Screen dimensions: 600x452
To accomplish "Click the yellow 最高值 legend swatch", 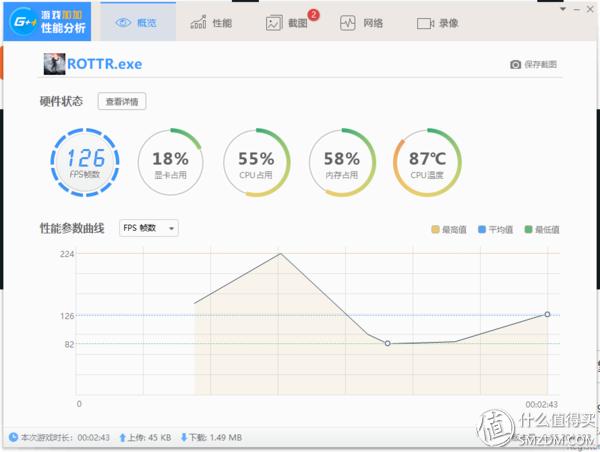I will click(435, 229).
